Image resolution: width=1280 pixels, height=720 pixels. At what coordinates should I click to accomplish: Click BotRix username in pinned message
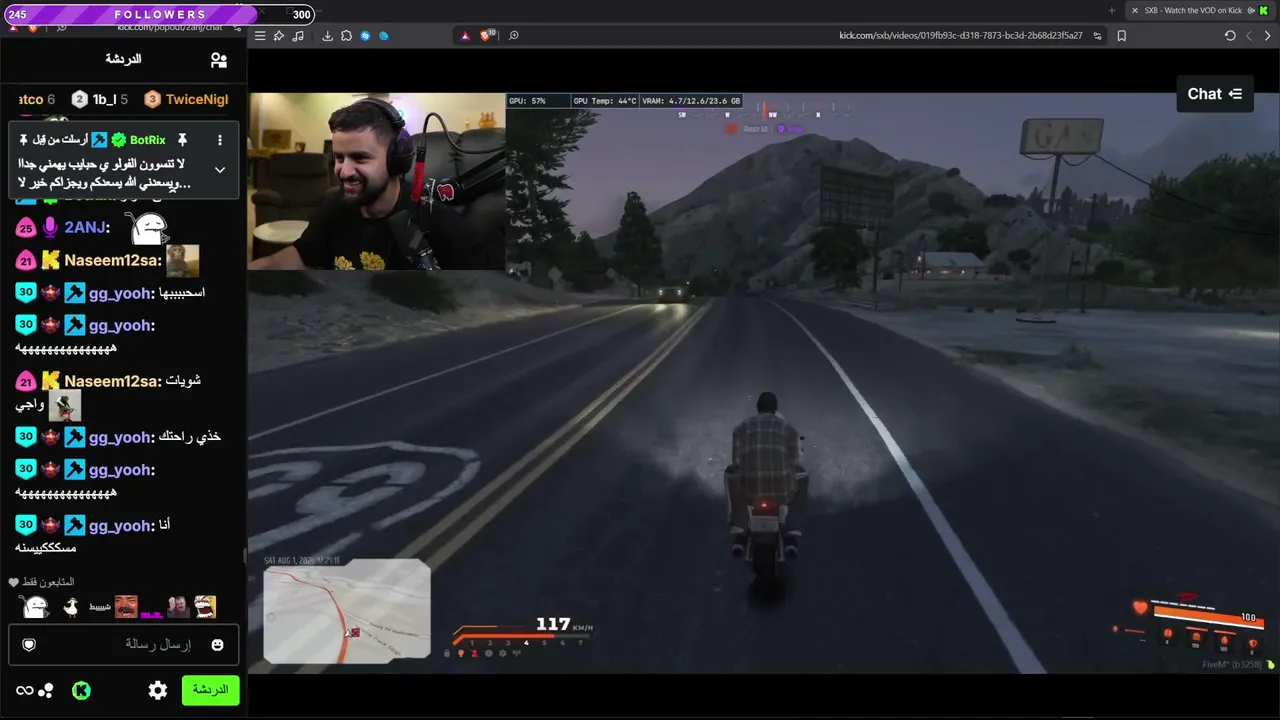148,140
